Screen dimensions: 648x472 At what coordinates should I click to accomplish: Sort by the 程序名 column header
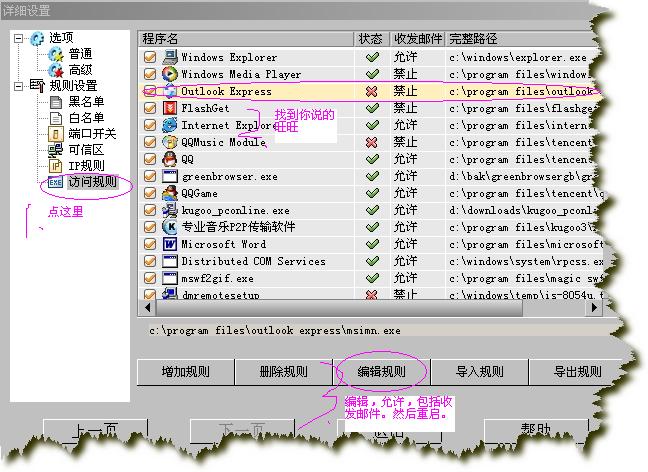pos(246,39)
